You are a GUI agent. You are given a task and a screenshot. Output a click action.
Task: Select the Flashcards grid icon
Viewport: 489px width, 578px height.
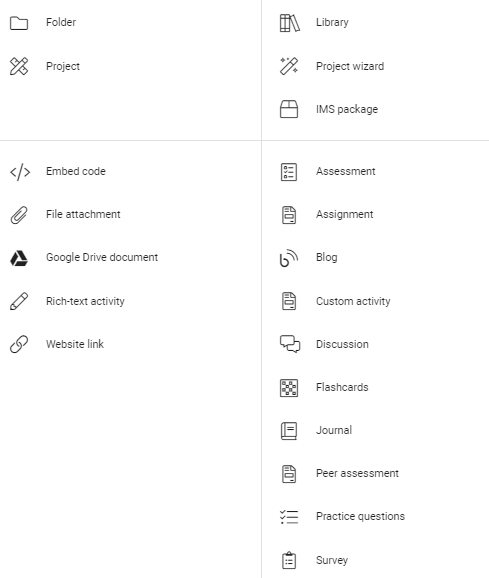[289, 388]
